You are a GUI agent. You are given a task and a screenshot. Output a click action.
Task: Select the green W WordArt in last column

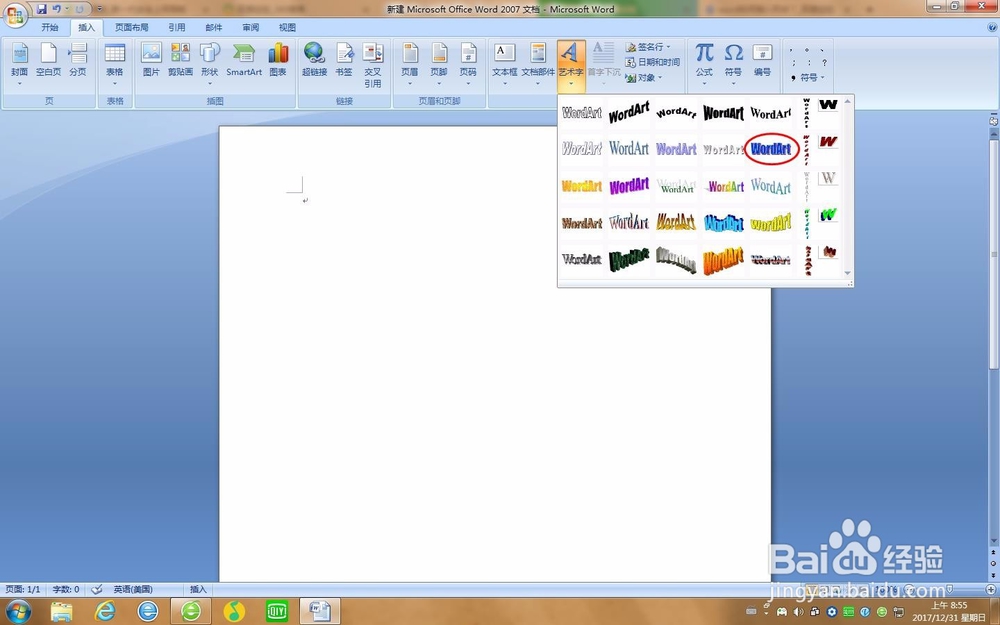(828, 215)
